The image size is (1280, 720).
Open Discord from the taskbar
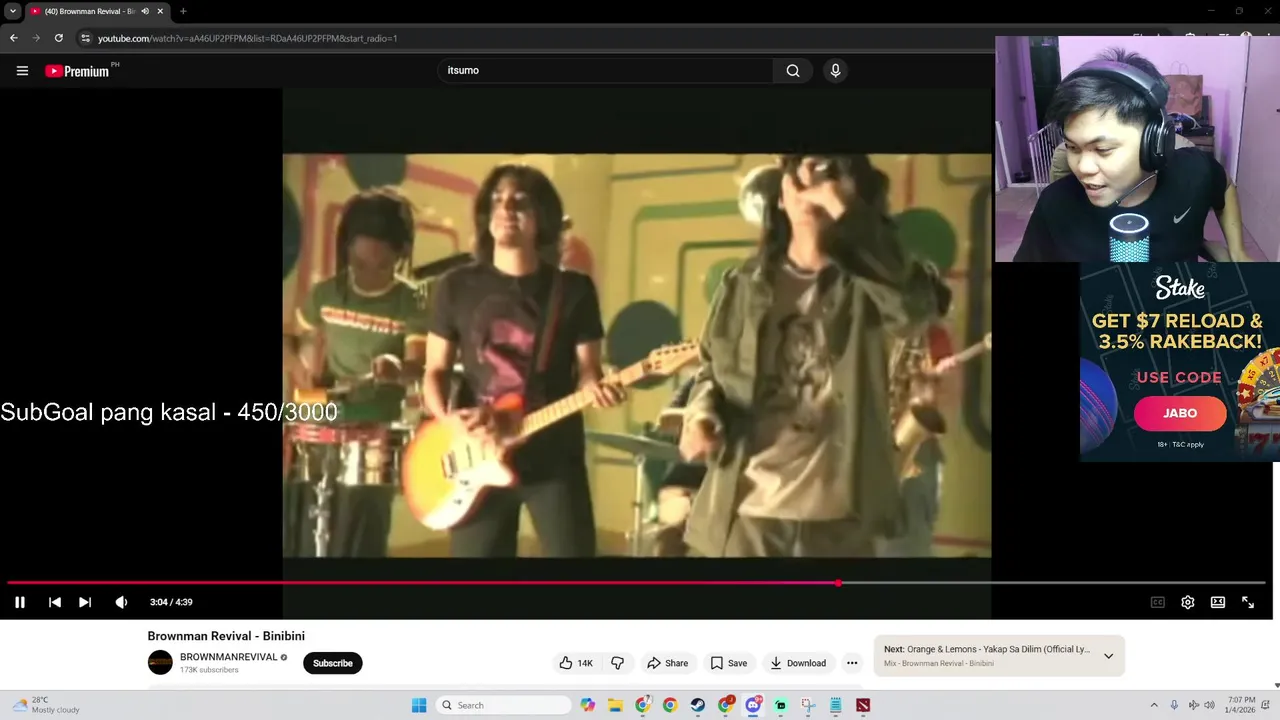(753, 705)
